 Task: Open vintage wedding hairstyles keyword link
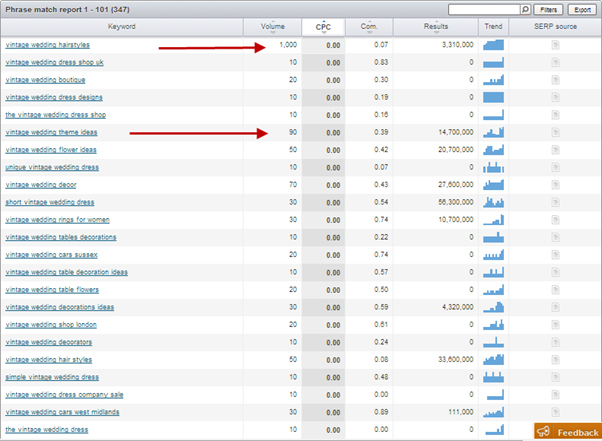click(48, 45)
